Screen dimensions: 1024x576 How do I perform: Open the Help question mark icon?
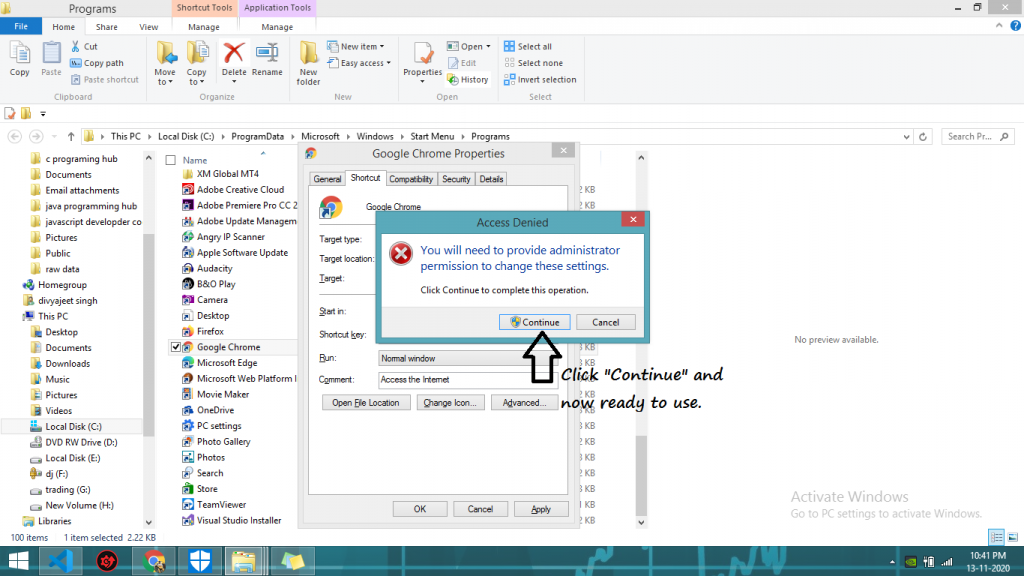[1016, 26]
